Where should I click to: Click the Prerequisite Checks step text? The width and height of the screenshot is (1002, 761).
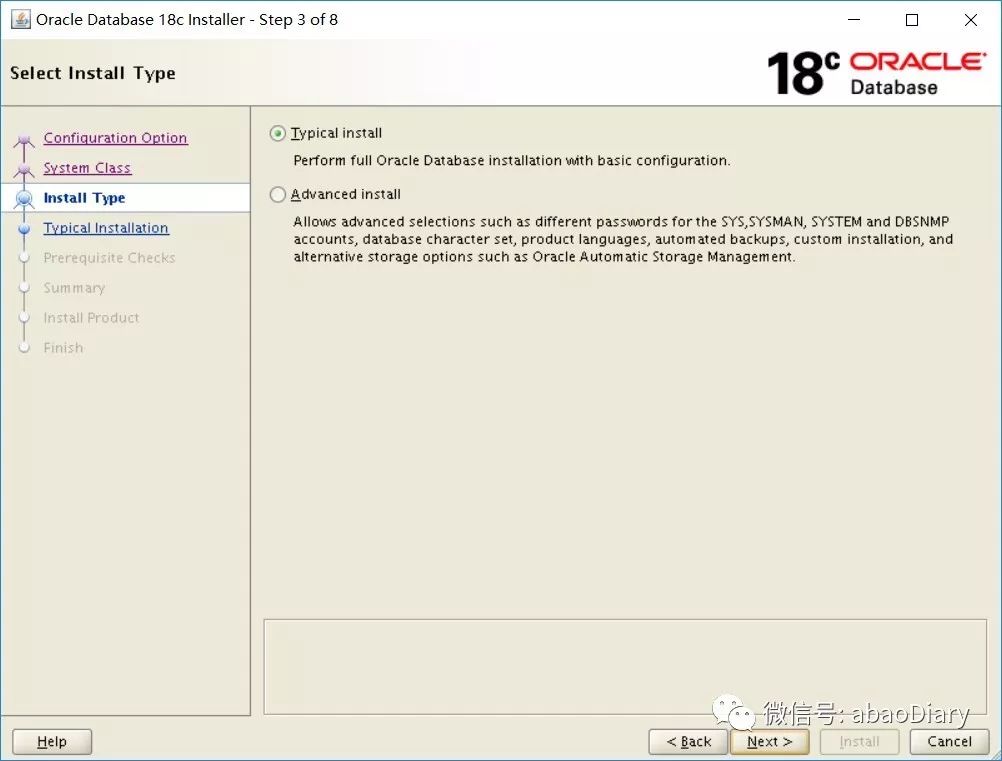[x=109, y=258]
